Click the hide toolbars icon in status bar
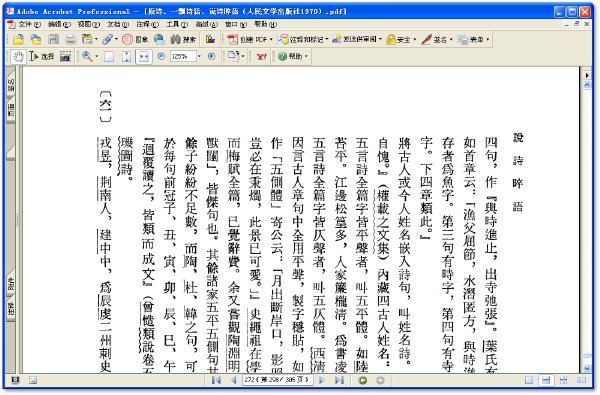Screen dimensions: 600x395 point(33,380)
